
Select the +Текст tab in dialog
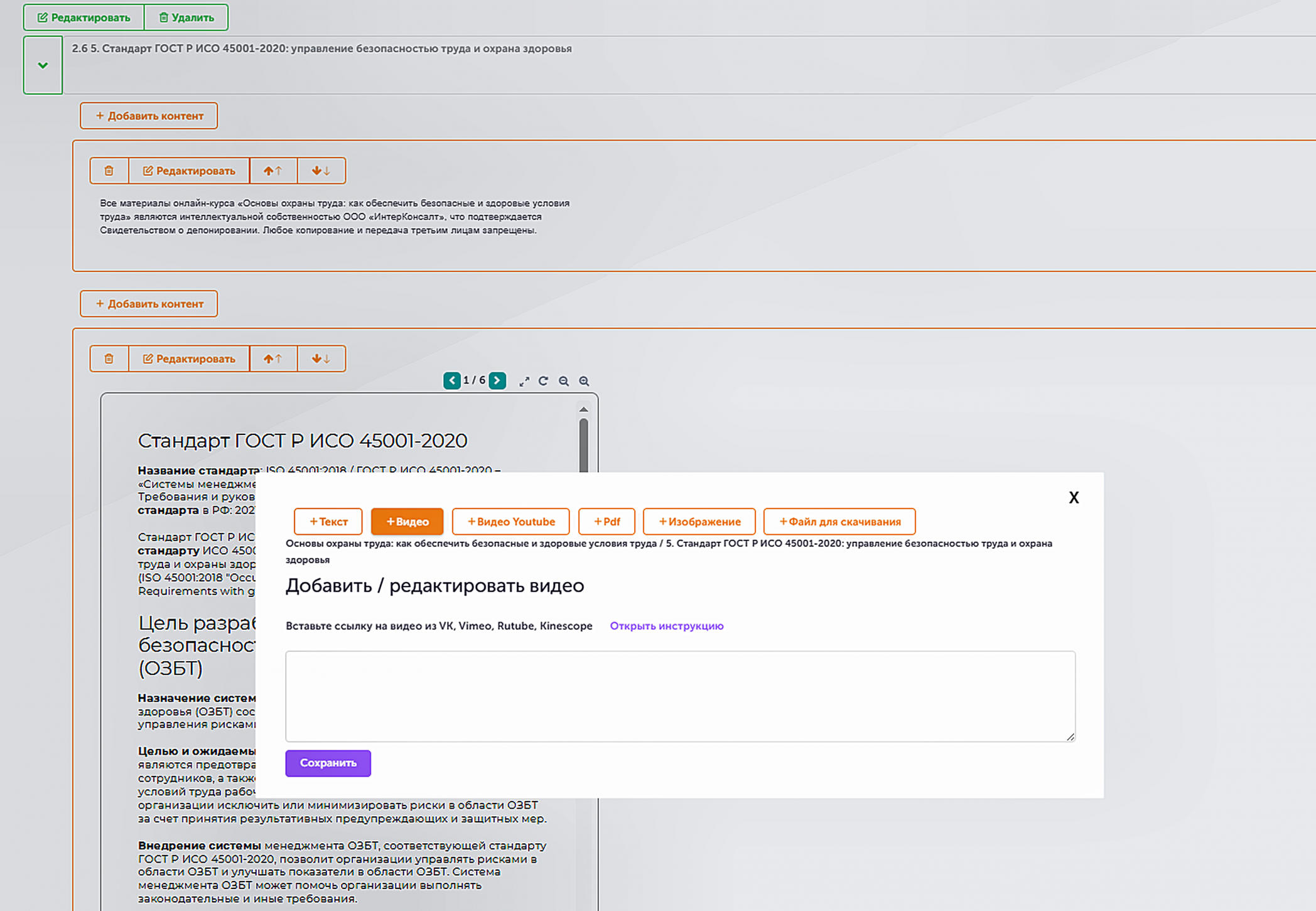click(x=328, y=522)
